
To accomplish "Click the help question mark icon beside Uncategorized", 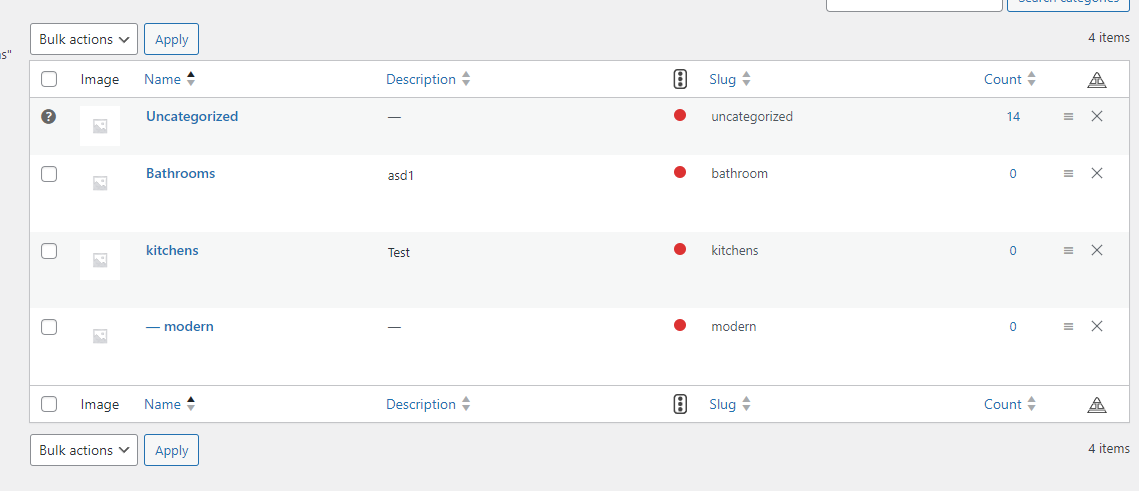I will click(48, 117).
